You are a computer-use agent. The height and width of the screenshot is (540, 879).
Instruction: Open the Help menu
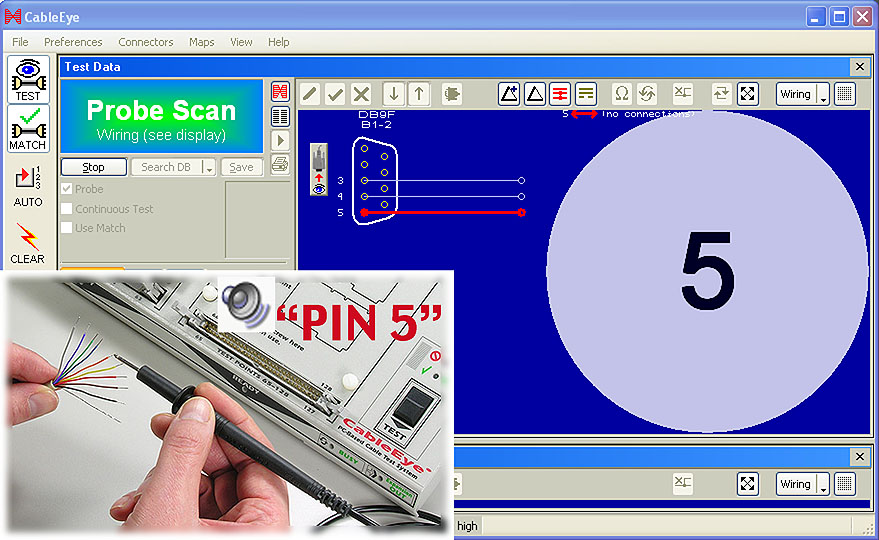coord(279,42)
